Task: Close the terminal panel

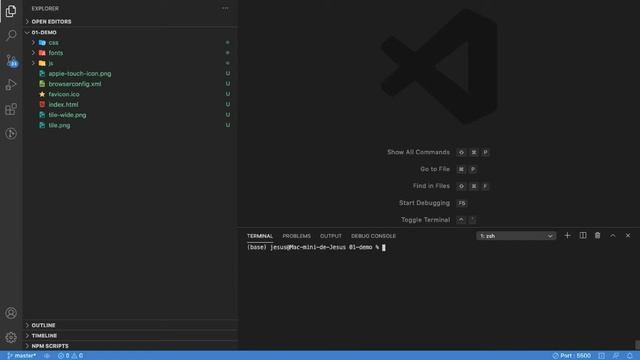Action: click(x=628, y=236)
